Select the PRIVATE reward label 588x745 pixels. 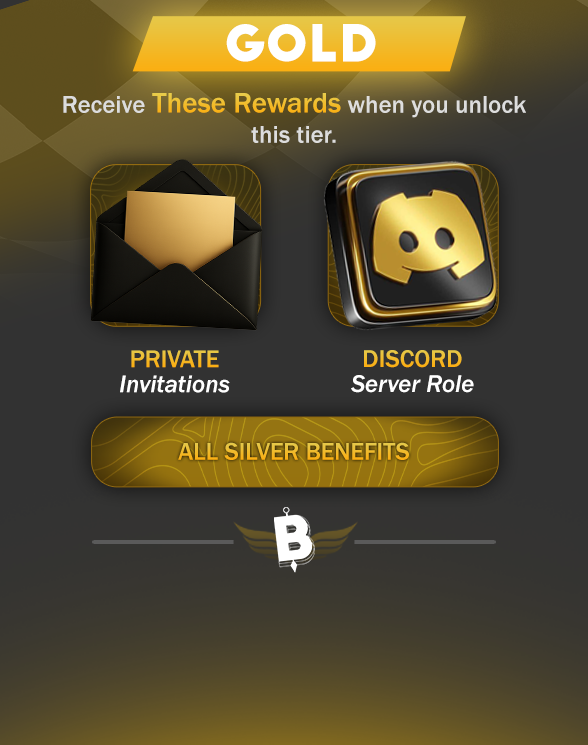point(175,359)
